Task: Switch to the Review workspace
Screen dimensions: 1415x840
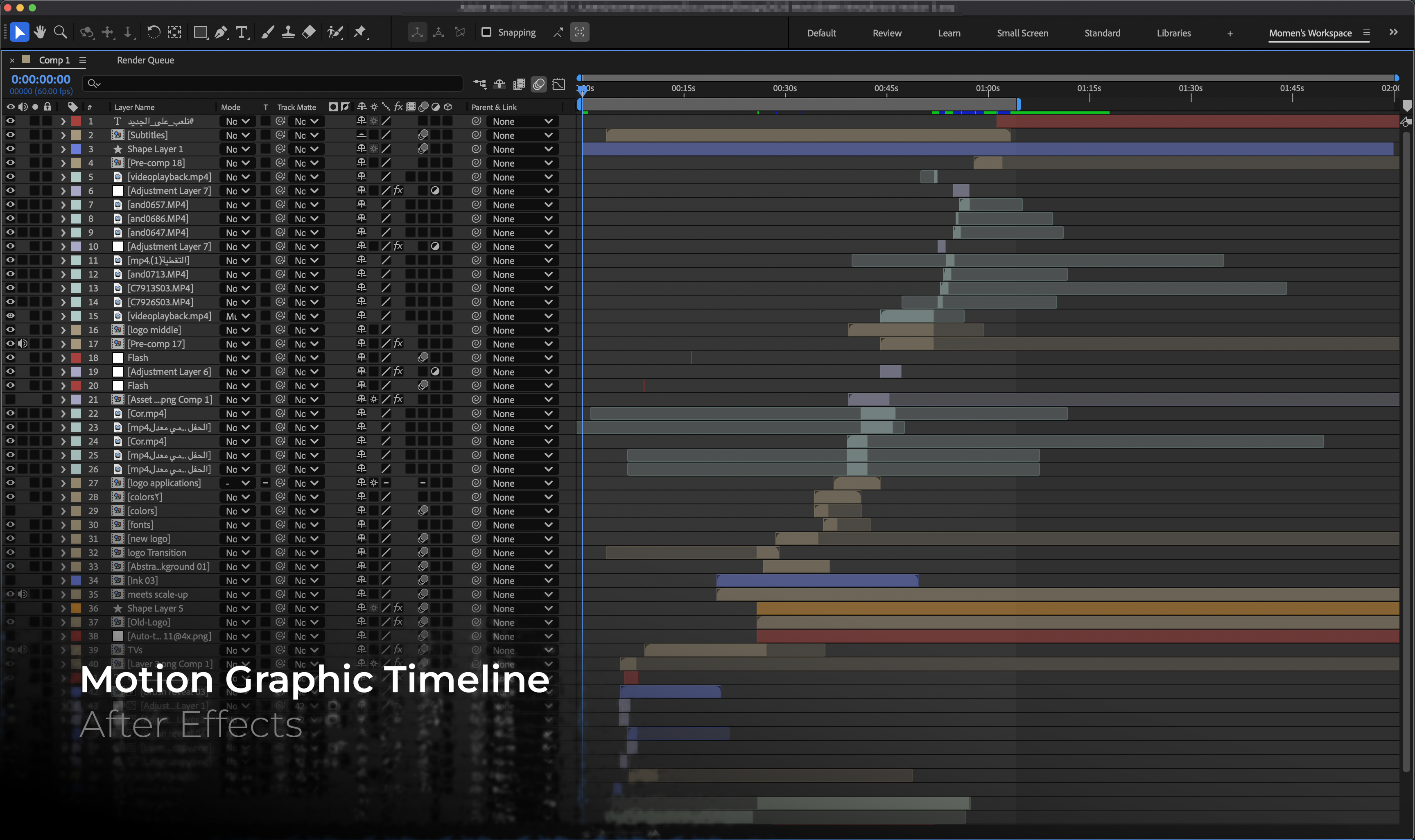Action: pos(886,33)
